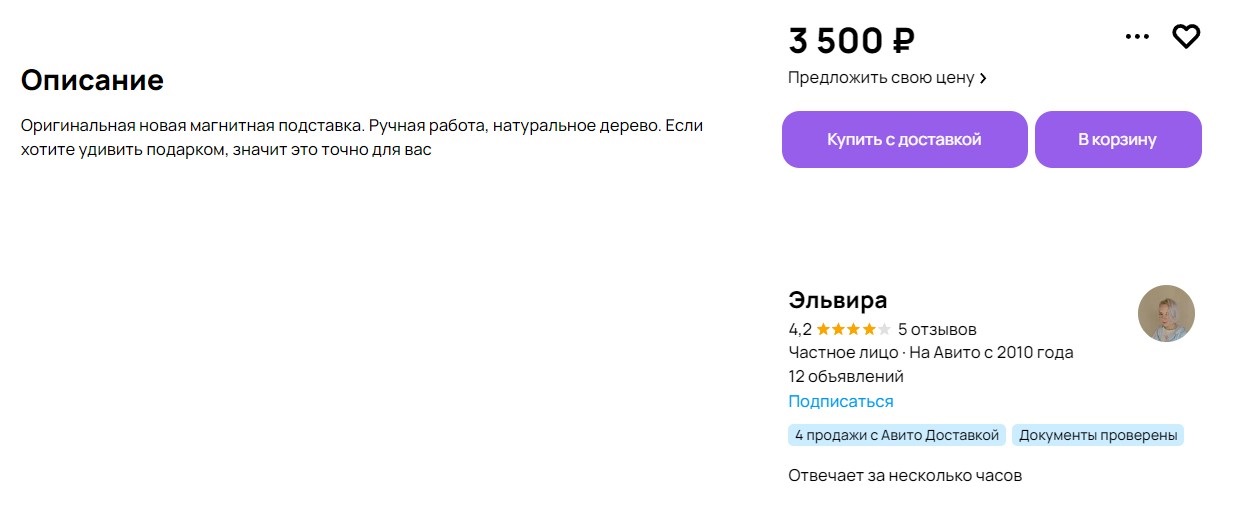Click the "4 продажи с Авито Доставкой" badge

pos(897,435)
